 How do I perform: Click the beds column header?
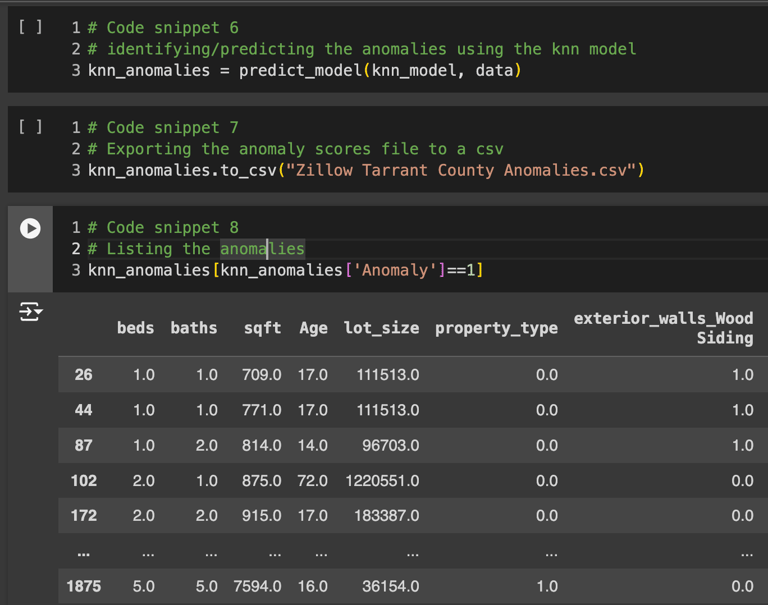(x=135, y=328)
